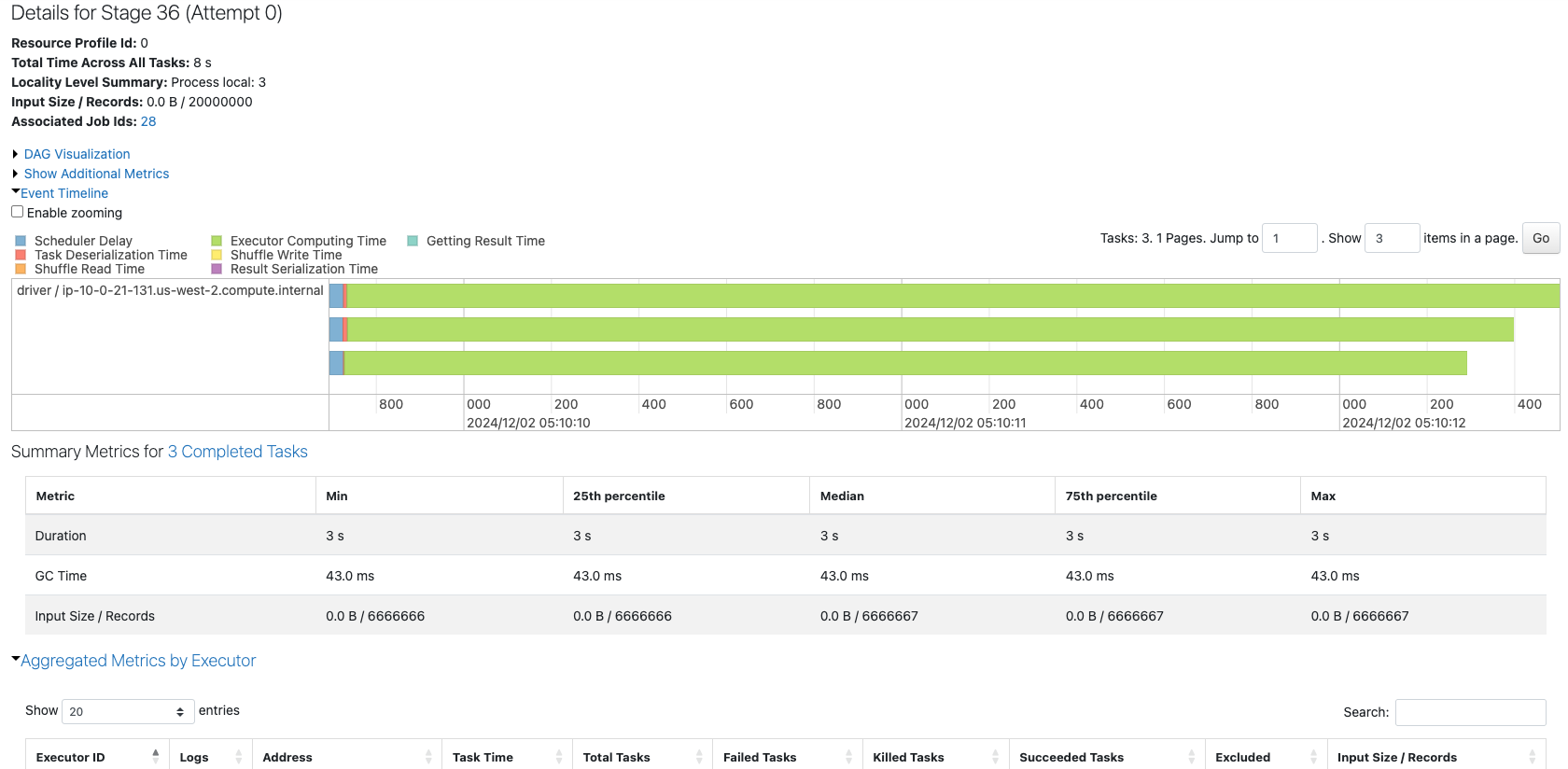1568x769 pixels.
Task: Expand DAG Visualization section
Action: tap(77, 154)
